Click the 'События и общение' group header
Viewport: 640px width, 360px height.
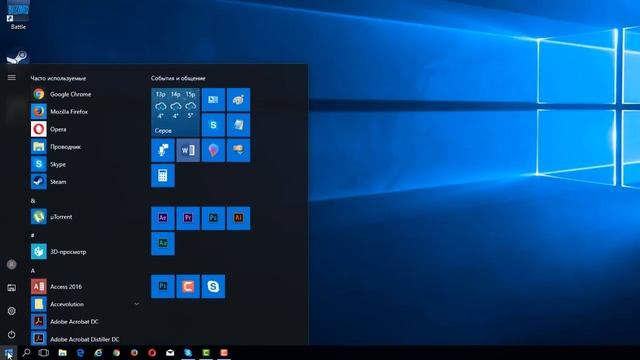pos(178,78)
